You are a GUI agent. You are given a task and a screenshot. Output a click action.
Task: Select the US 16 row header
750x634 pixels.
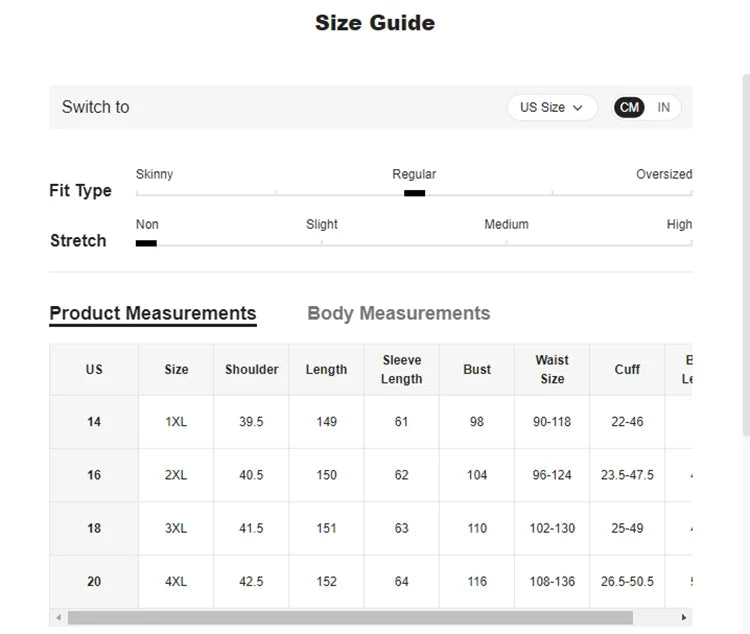pyautogui.click(x=94, y=475)
